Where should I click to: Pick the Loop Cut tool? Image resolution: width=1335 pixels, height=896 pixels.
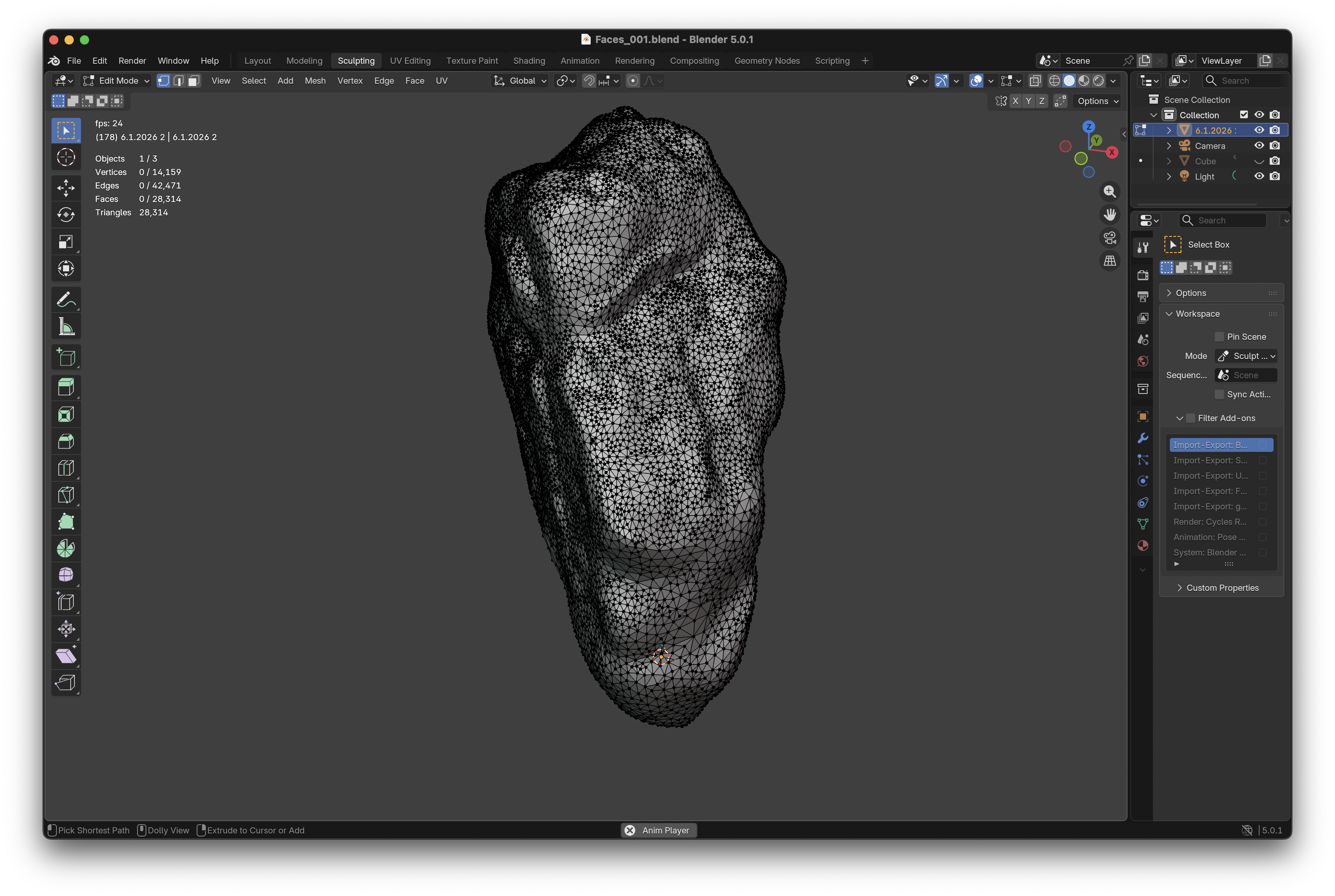66,468
